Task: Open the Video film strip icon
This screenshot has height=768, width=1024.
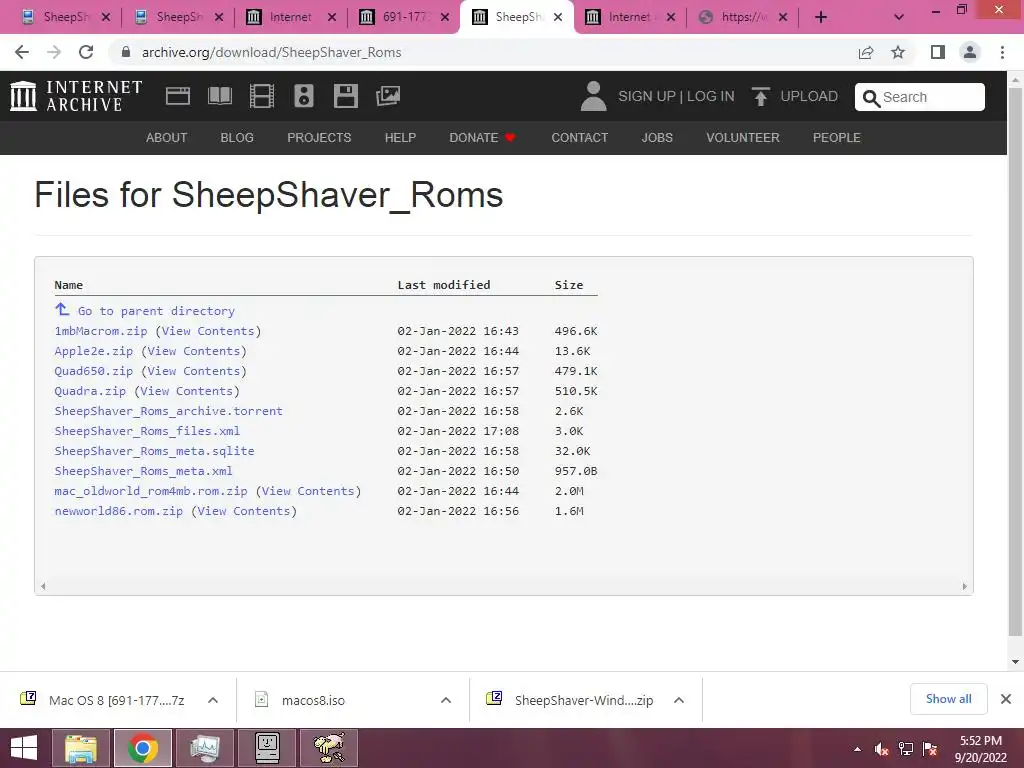Action: coord(262,96)
